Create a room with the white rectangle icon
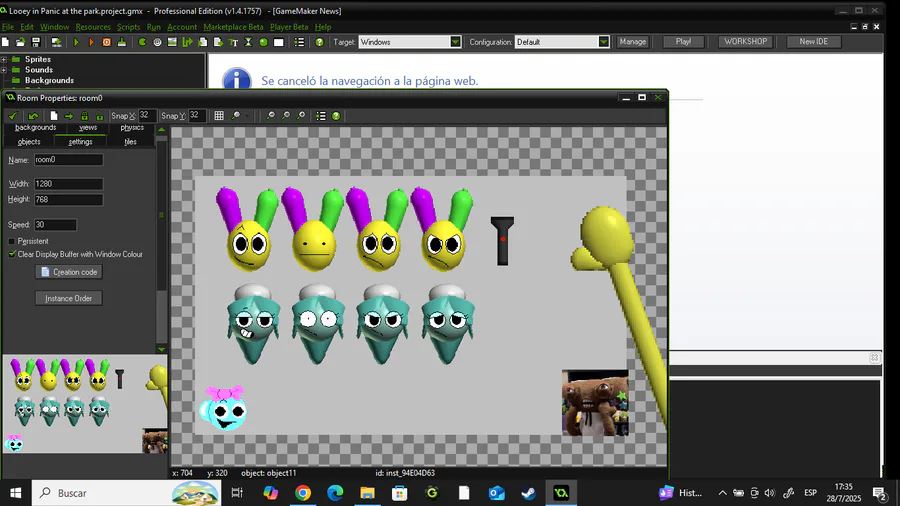This screenshot has width=900, height=506. click(x=279, y=42)
